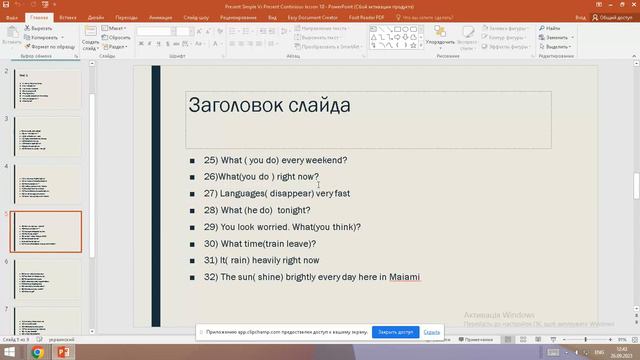Switch to the Insert (Вставка) tab
The image size is (640, 360).
tap(68, 18)
